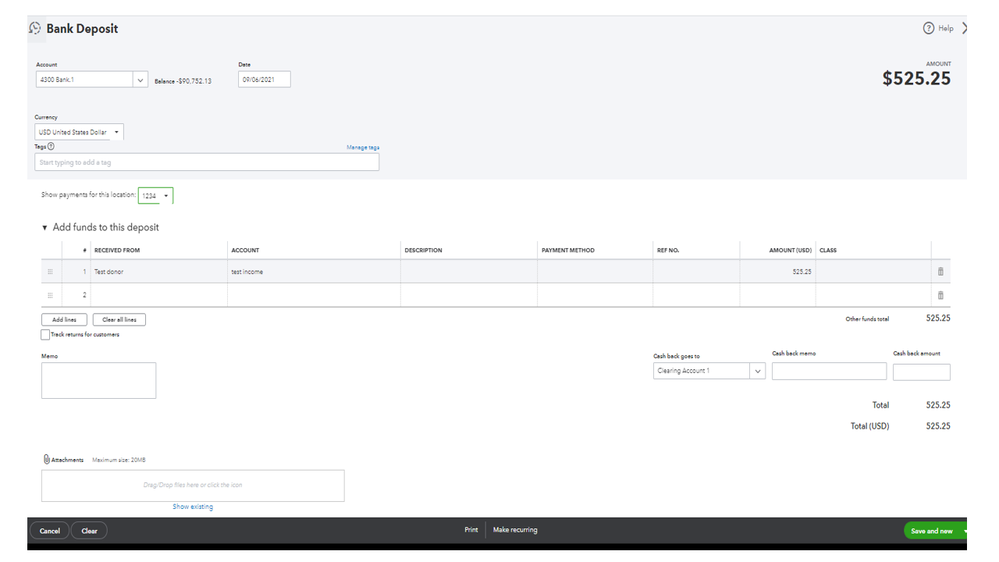
Task: Close the Bank Deposit form
Action: pyautogui.click(x=964, y=28)
